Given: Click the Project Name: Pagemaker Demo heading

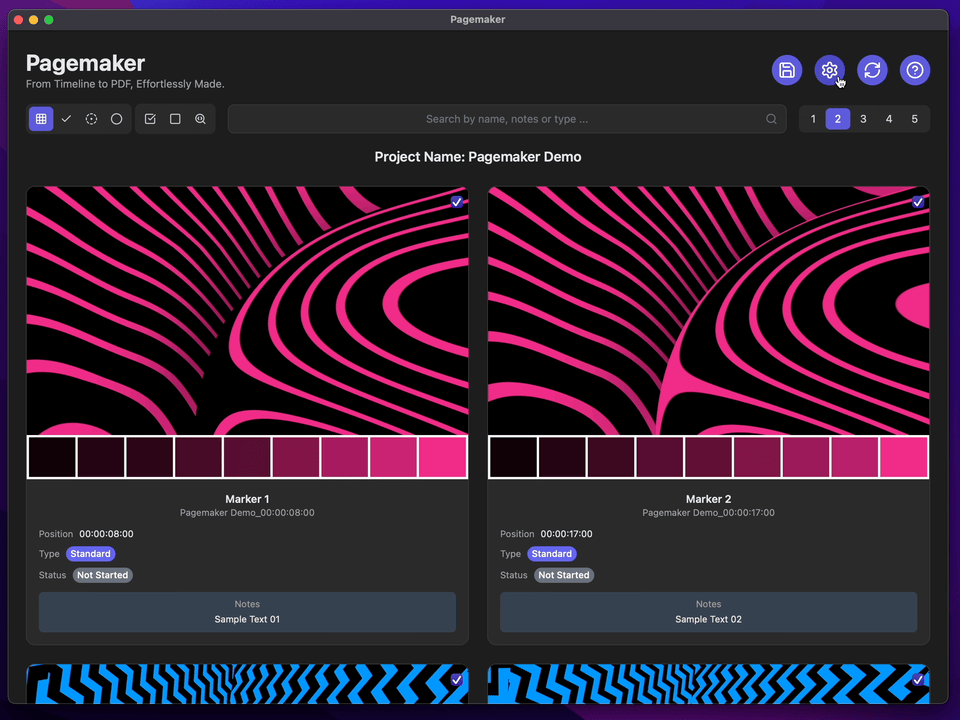Looking at the screenshot, I should tap(478, 157).
